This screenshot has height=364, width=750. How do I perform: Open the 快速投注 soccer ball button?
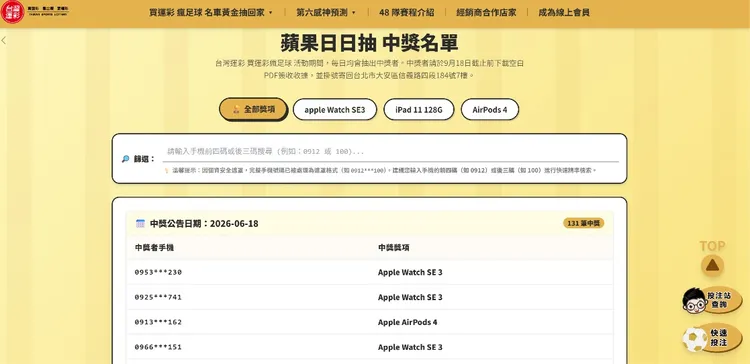(x=712, y=338)
